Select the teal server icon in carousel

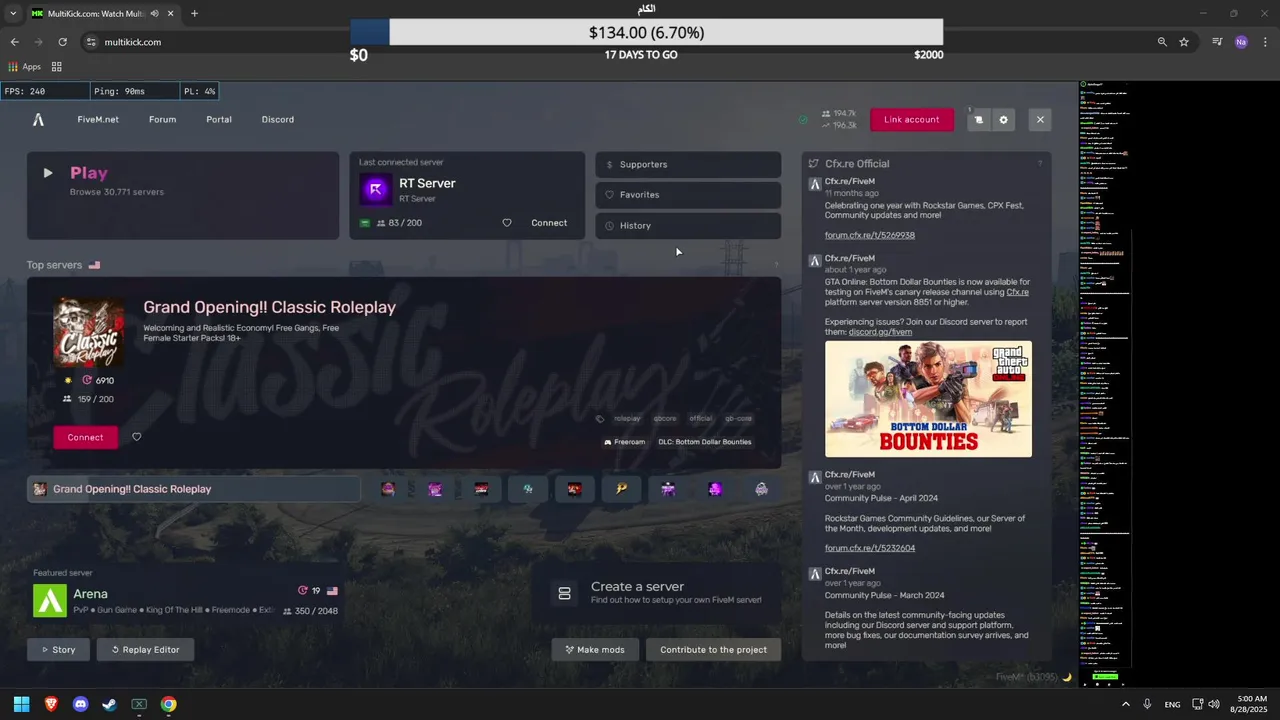point(528,489)
